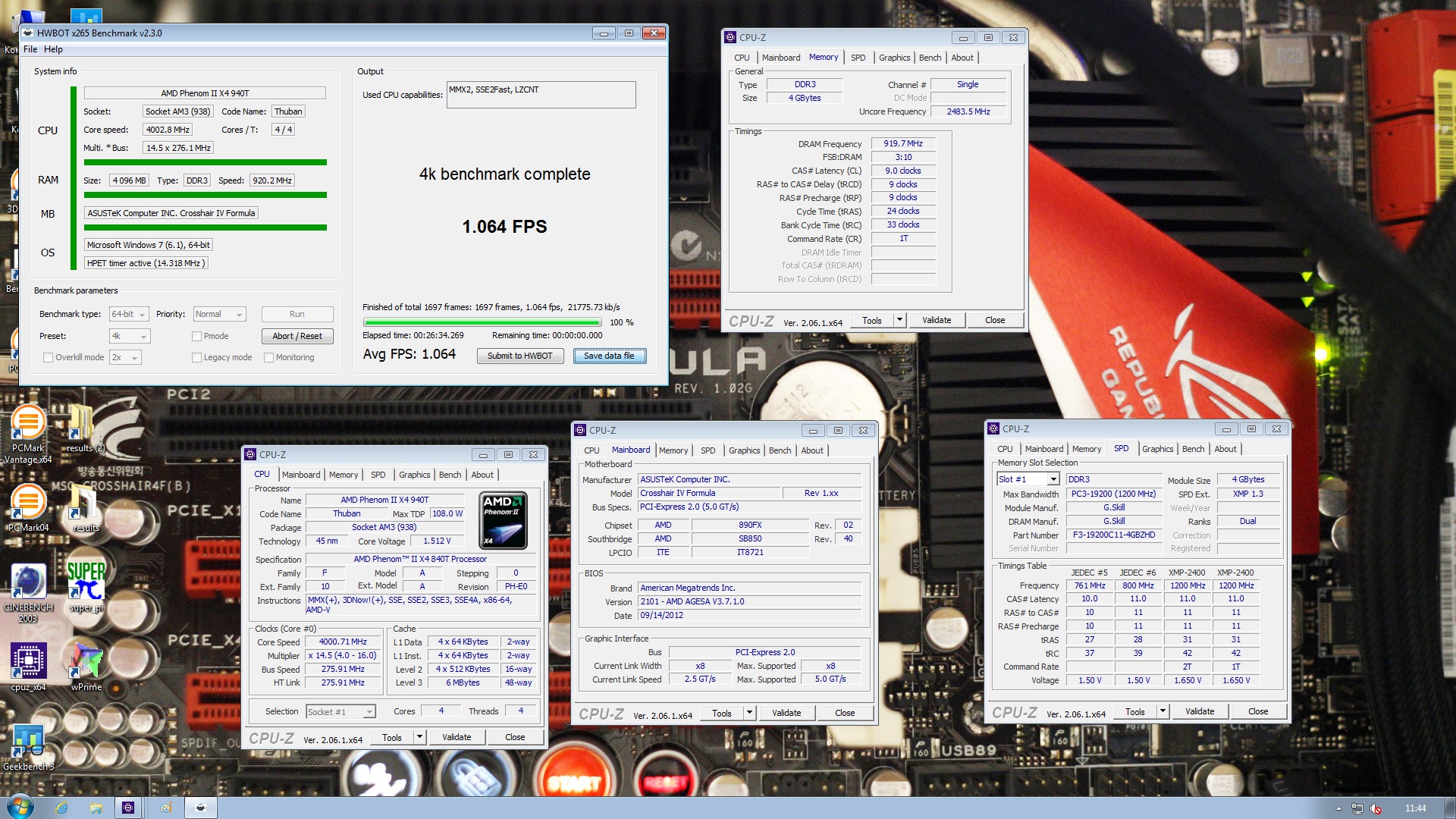Select Graphics tab in Mainboard window
1456x819 pixels.
[x=744, y=450]
